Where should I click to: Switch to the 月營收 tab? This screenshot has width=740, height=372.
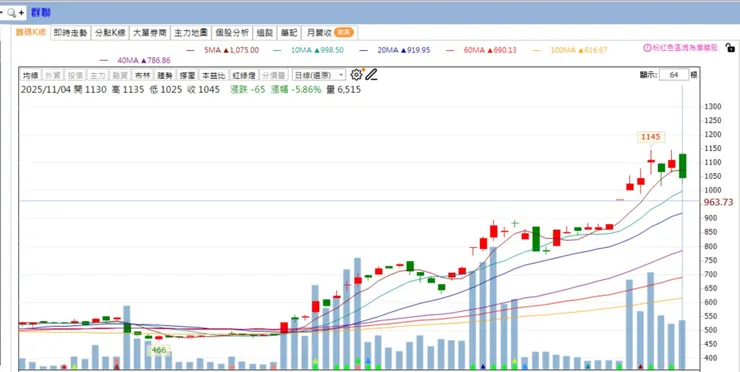(329, 33)
